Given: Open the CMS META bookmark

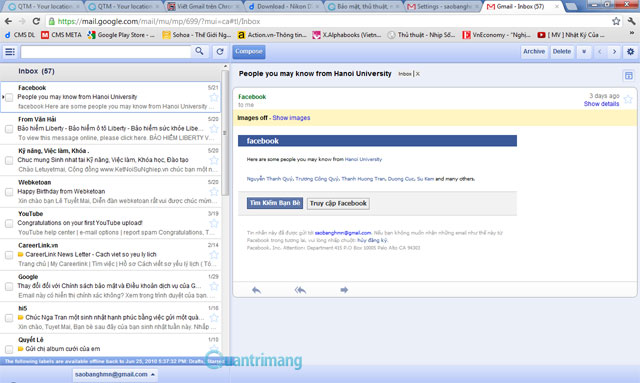Looking at the screenshot, I should pos(61,35).
